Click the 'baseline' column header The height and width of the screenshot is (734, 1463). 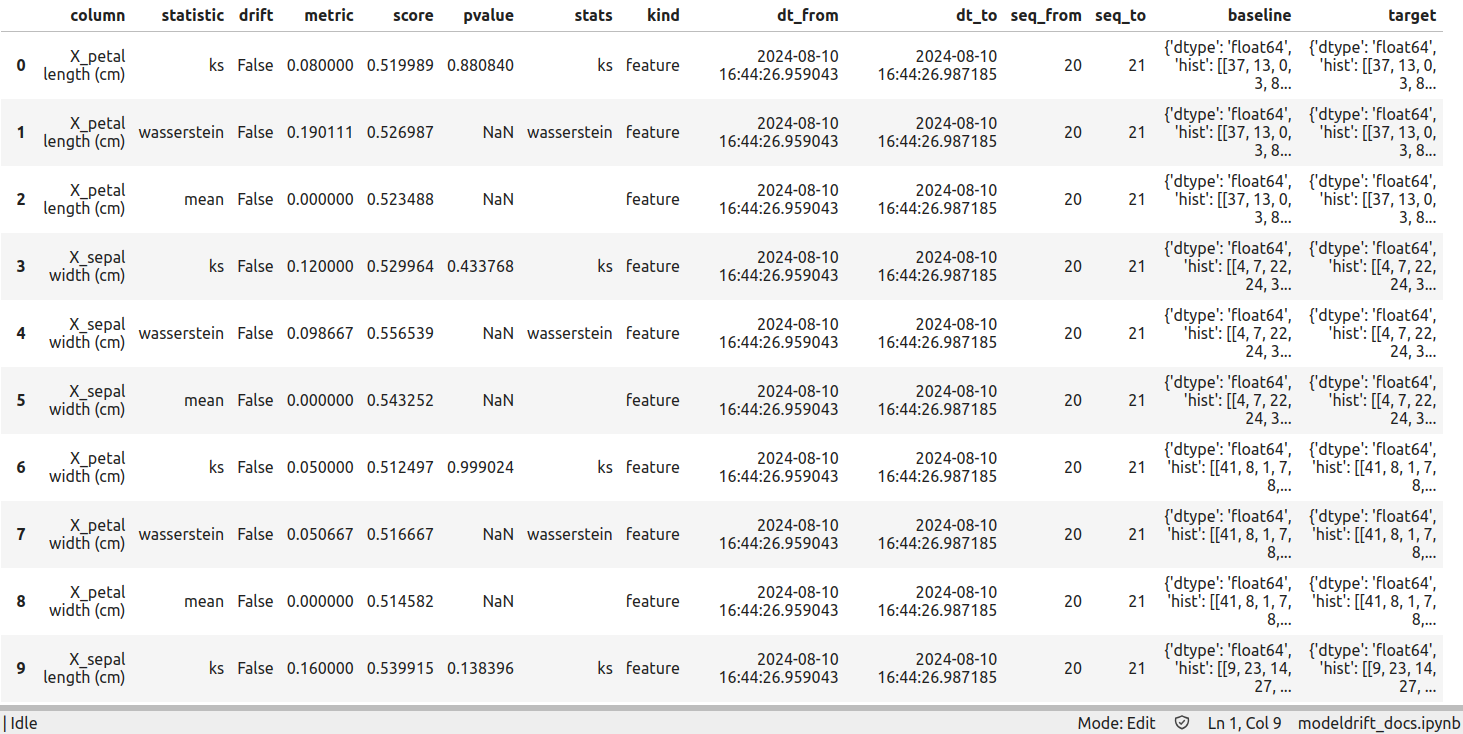pyautogui.click(x=1259, y=15)
